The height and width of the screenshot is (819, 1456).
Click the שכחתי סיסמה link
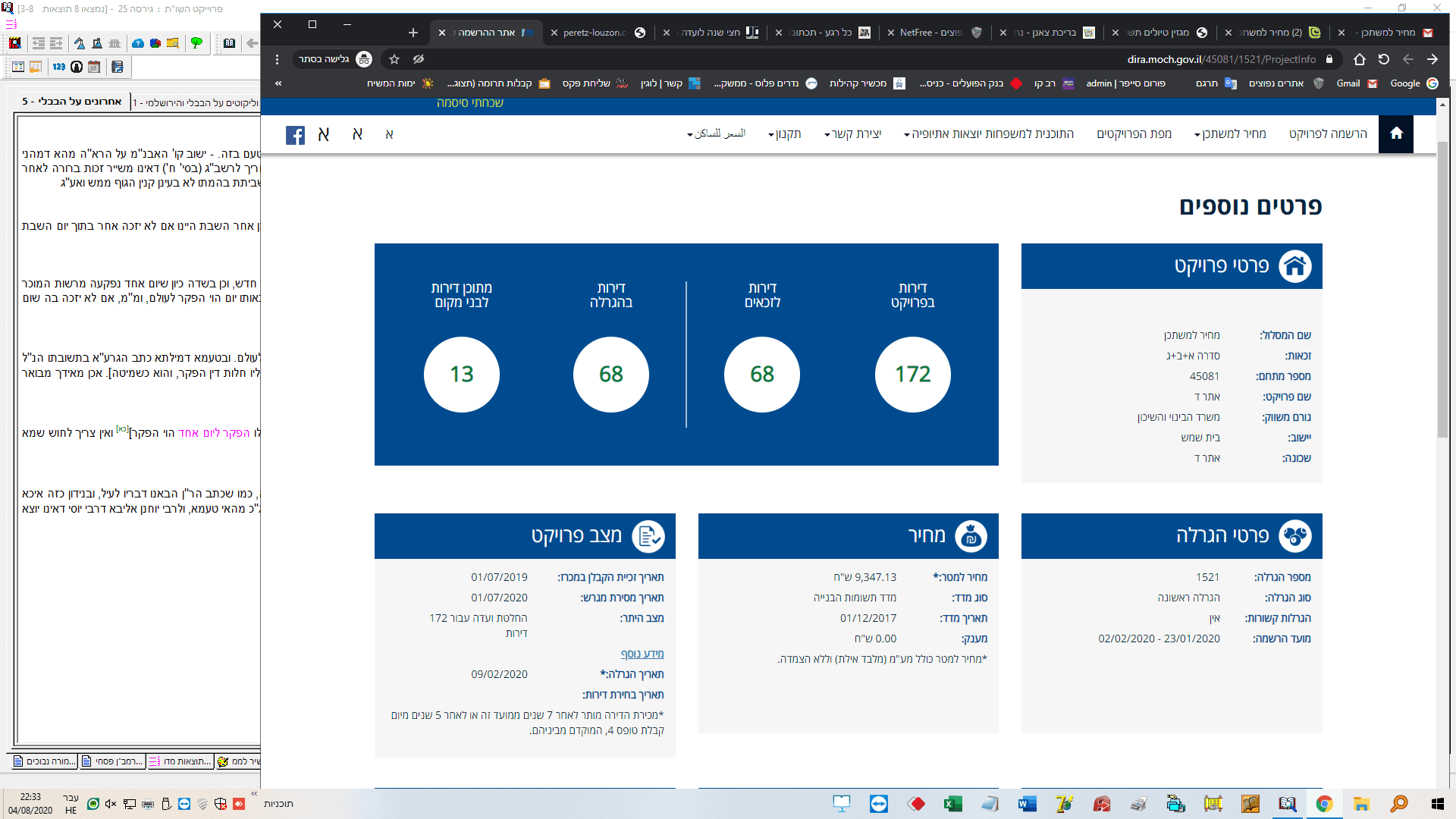(469, 103)
